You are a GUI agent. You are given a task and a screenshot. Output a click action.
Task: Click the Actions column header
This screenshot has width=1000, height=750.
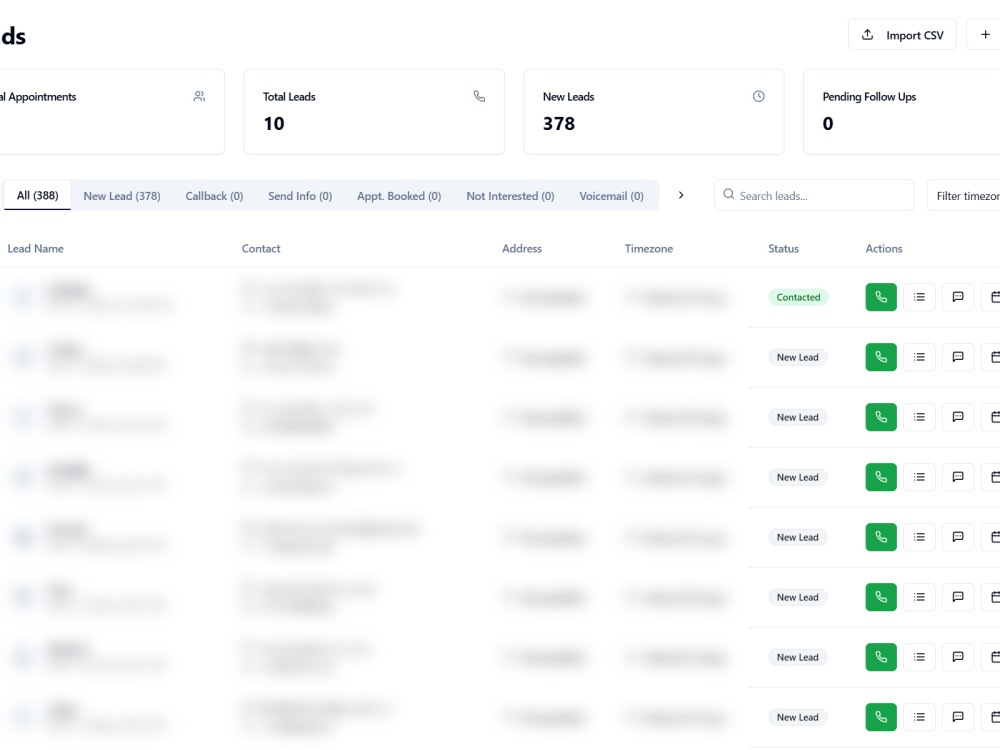(884, 249)
